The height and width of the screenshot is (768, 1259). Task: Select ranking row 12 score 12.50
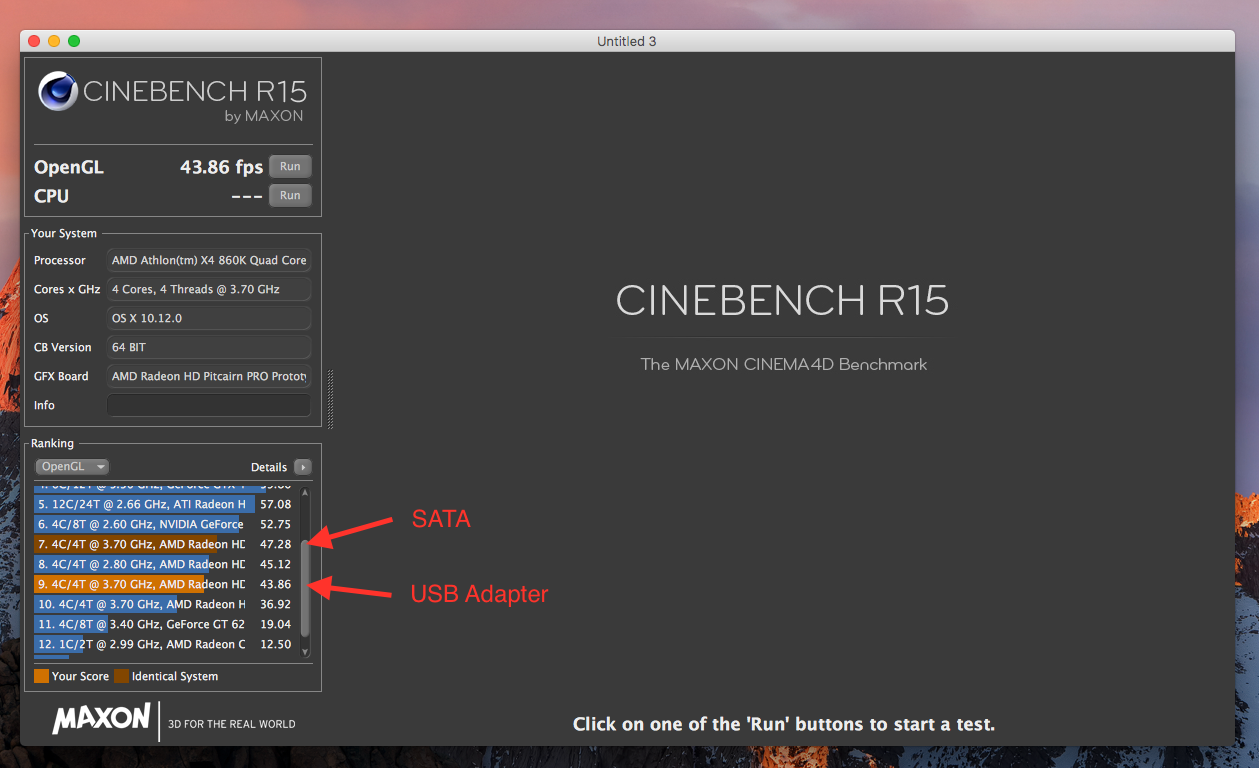(x=165, y=644)
